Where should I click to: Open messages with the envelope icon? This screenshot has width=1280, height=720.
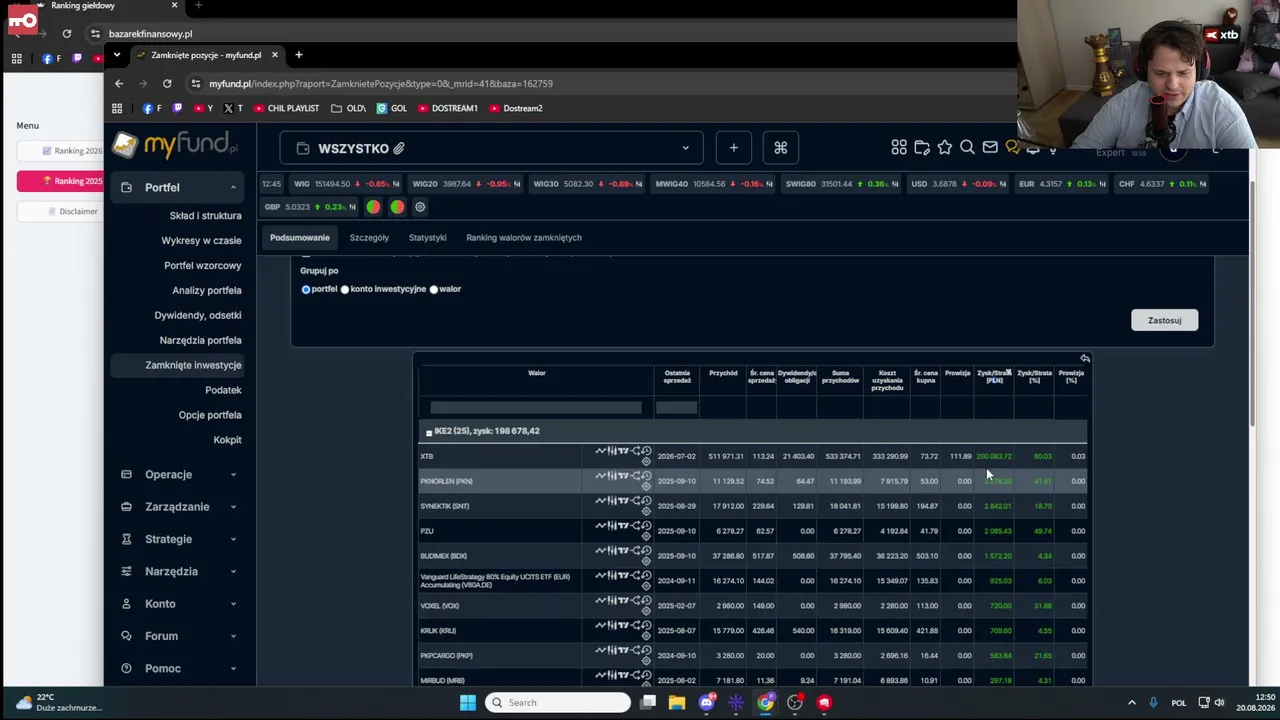click(x=990, y=148)
